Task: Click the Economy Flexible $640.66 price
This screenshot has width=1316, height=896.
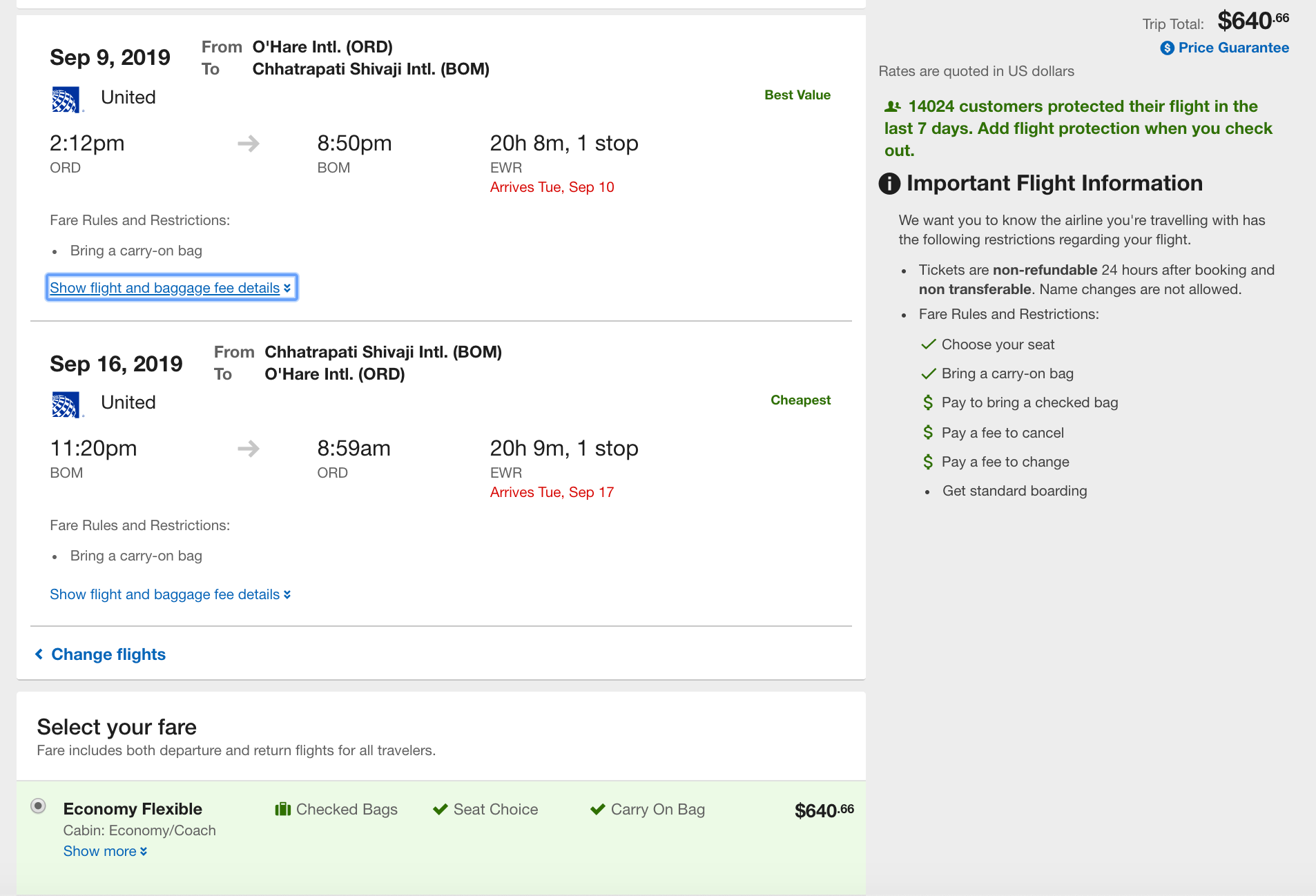Action: pyautogui.click(x=824, y=810)
